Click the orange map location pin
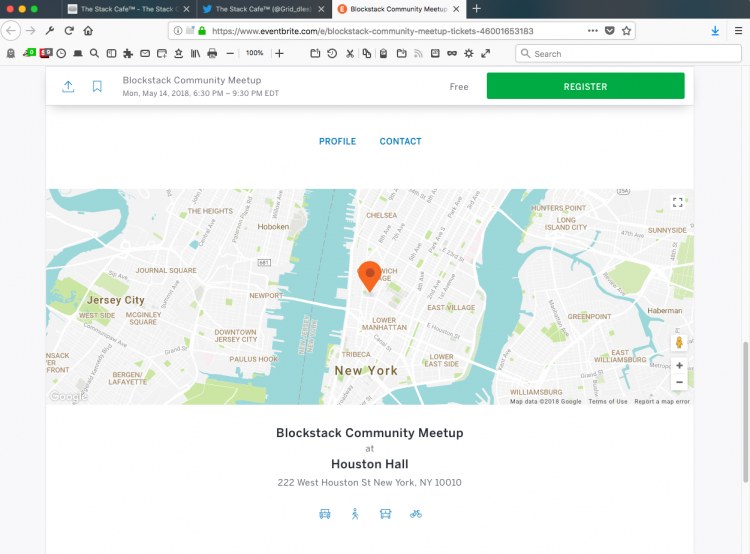This screenshot has height=554, width=750. (x=370, y=276)
